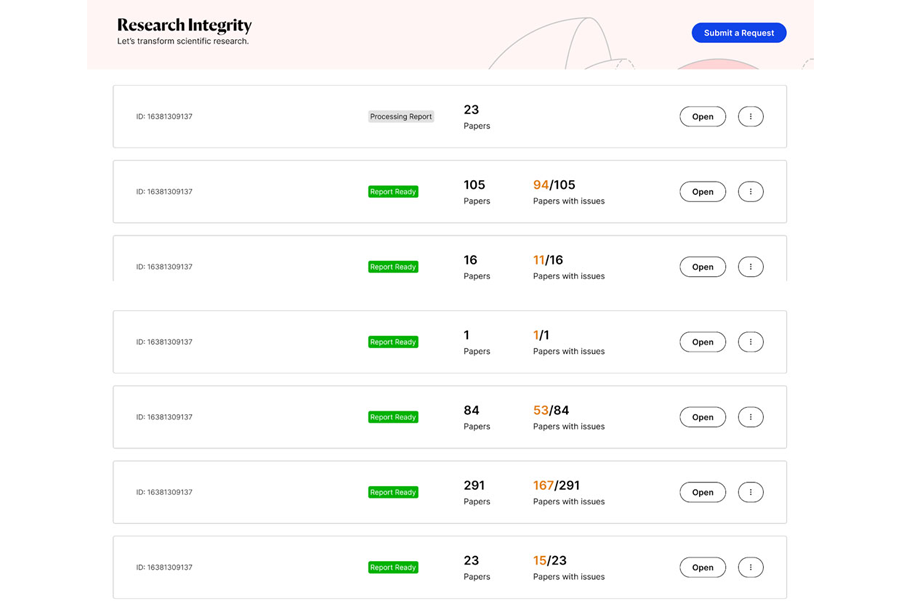
Task: Open the report with 1 paper
Action: (702, 342)
